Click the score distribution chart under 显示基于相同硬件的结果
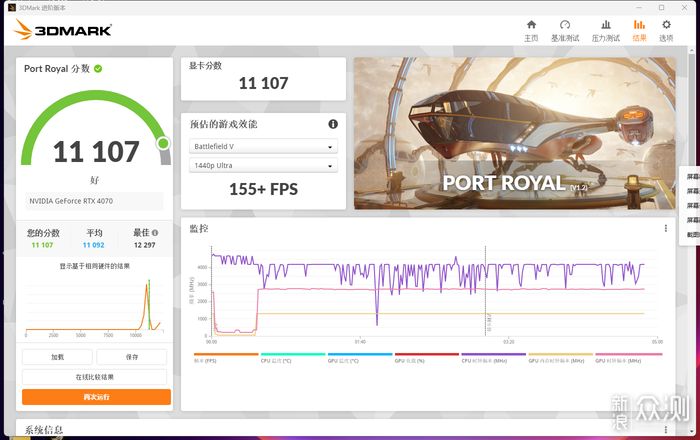Image resolution: width=700 pixels, height=440 pixels. click(95, 307)
